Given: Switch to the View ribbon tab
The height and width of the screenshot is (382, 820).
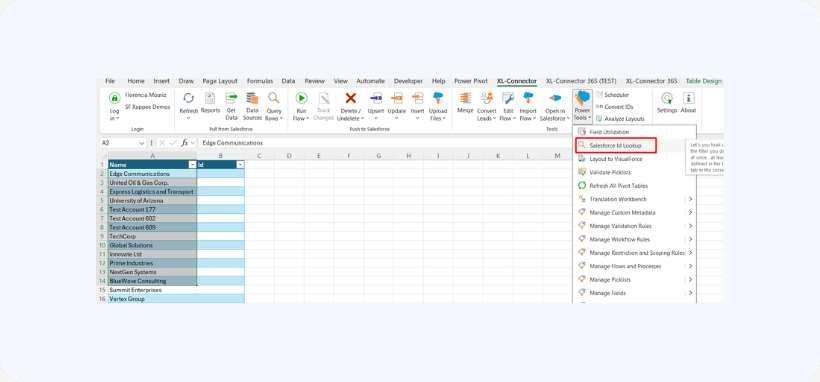Looking at the screenshot, I should [x=340, y=81].
